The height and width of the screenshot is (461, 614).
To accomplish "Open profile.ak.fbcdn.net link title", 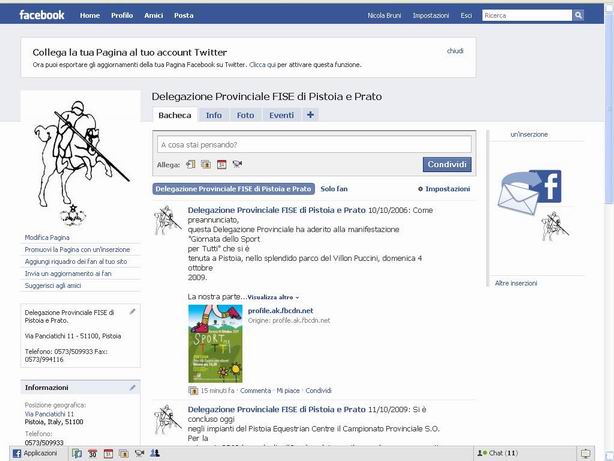I will (280, 311).
